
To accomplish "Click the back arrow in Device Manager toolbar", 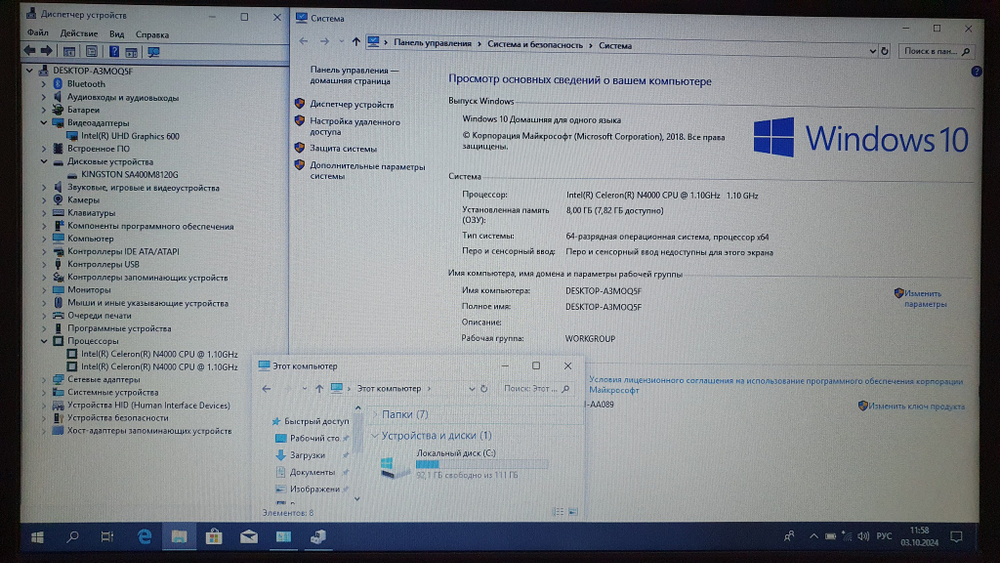I will [30, 50].
